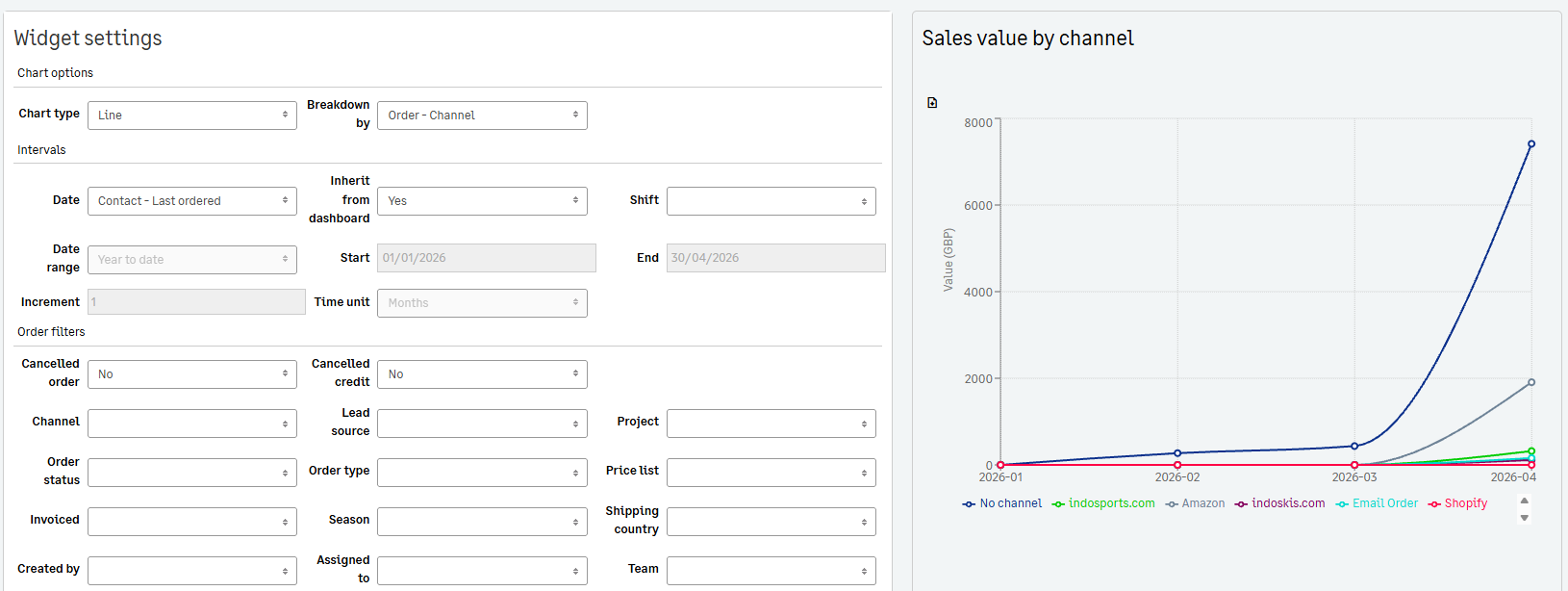
Task: Toggle the Shopify legend entry
Action: tap(1457, 503)
